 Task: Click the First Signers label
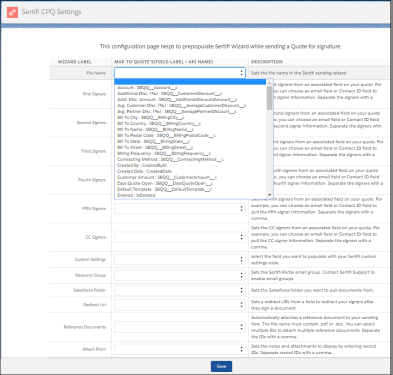tap(94, 94)
